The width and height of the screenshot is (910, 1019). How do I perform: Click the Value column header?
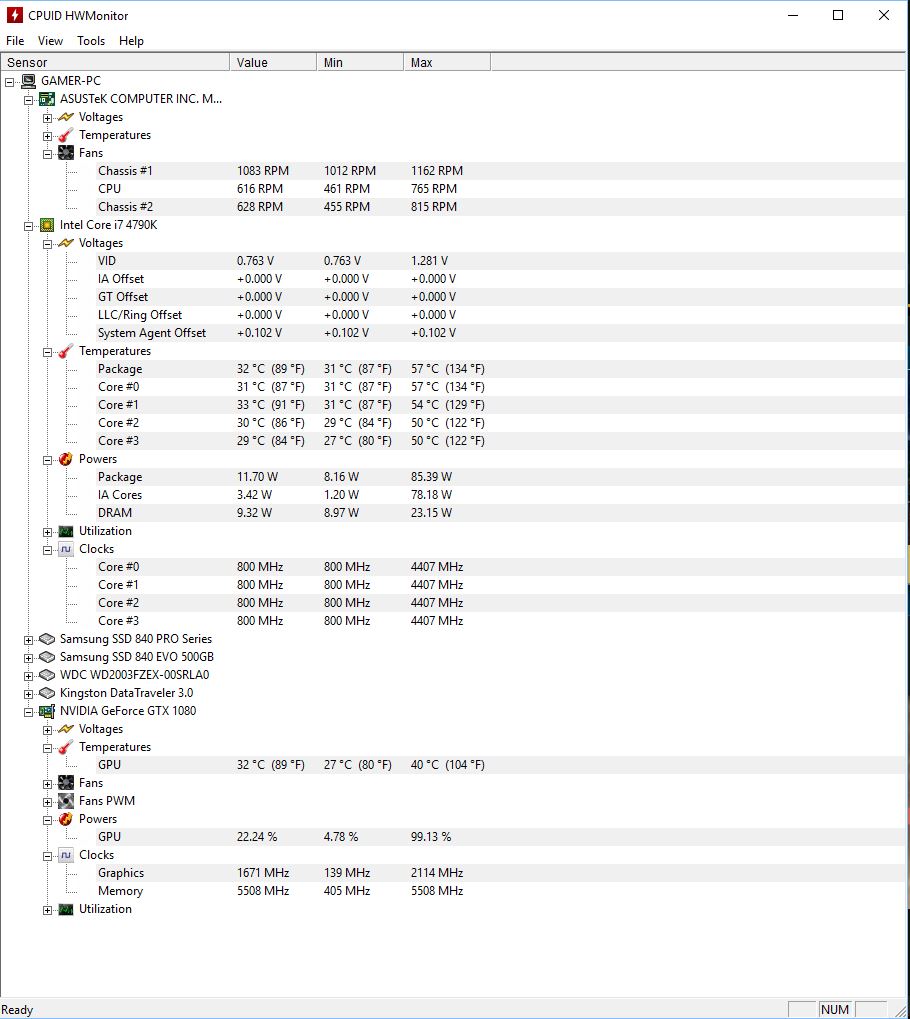pos(273,62)
